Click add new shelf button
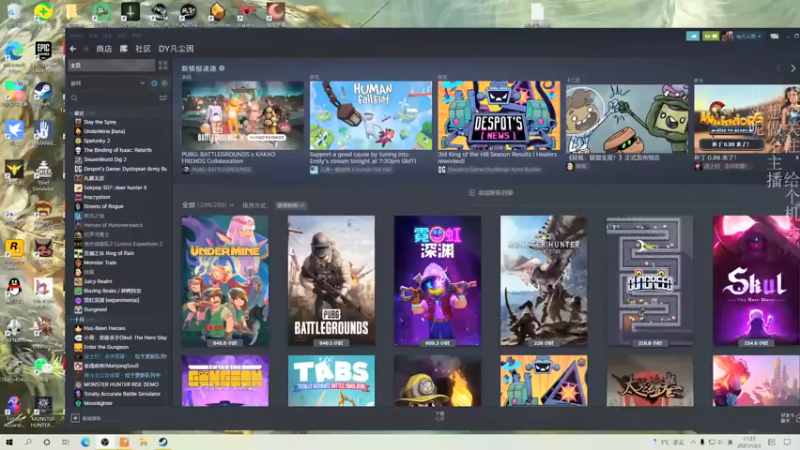 pyautogui.click(x=491, y=192)
